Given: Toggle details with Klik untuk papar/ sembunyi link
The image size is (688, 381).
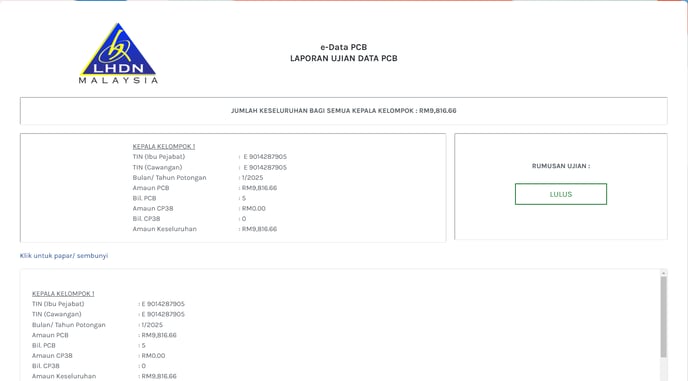Looking at the screenshot, I should pos(64,255).
